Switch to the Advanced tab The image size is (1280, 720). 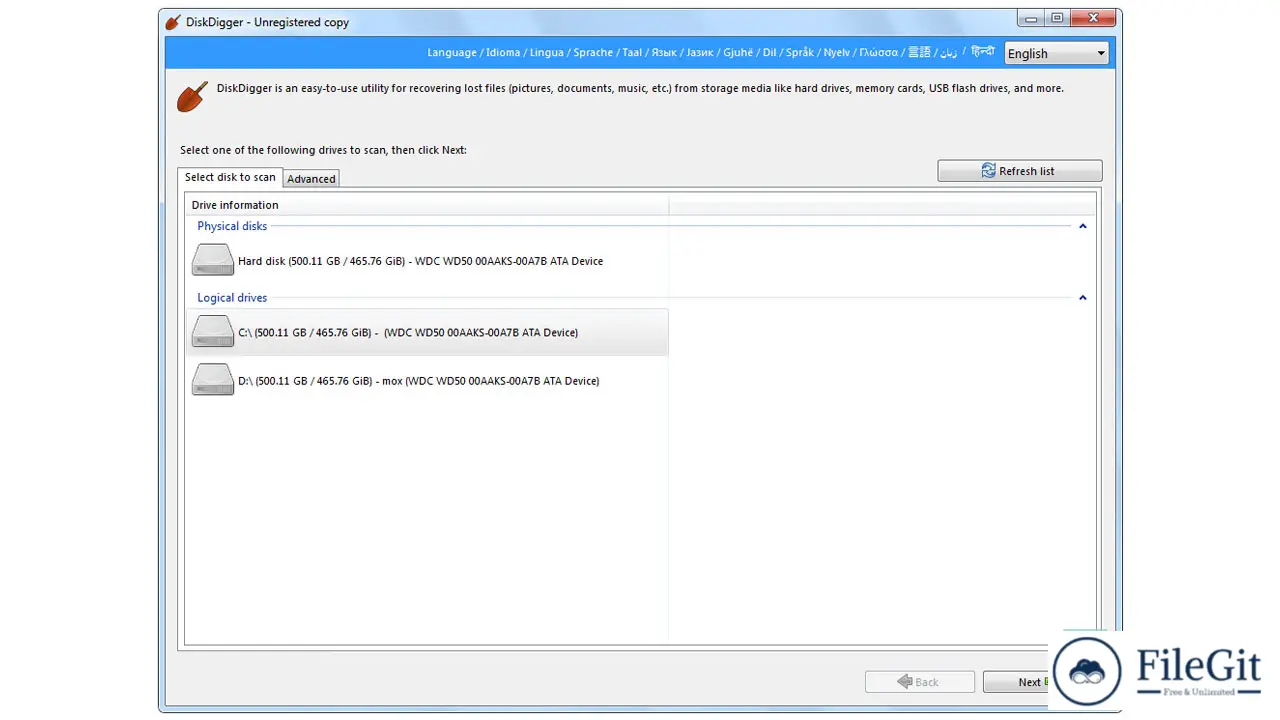click(x=311, y=179)
